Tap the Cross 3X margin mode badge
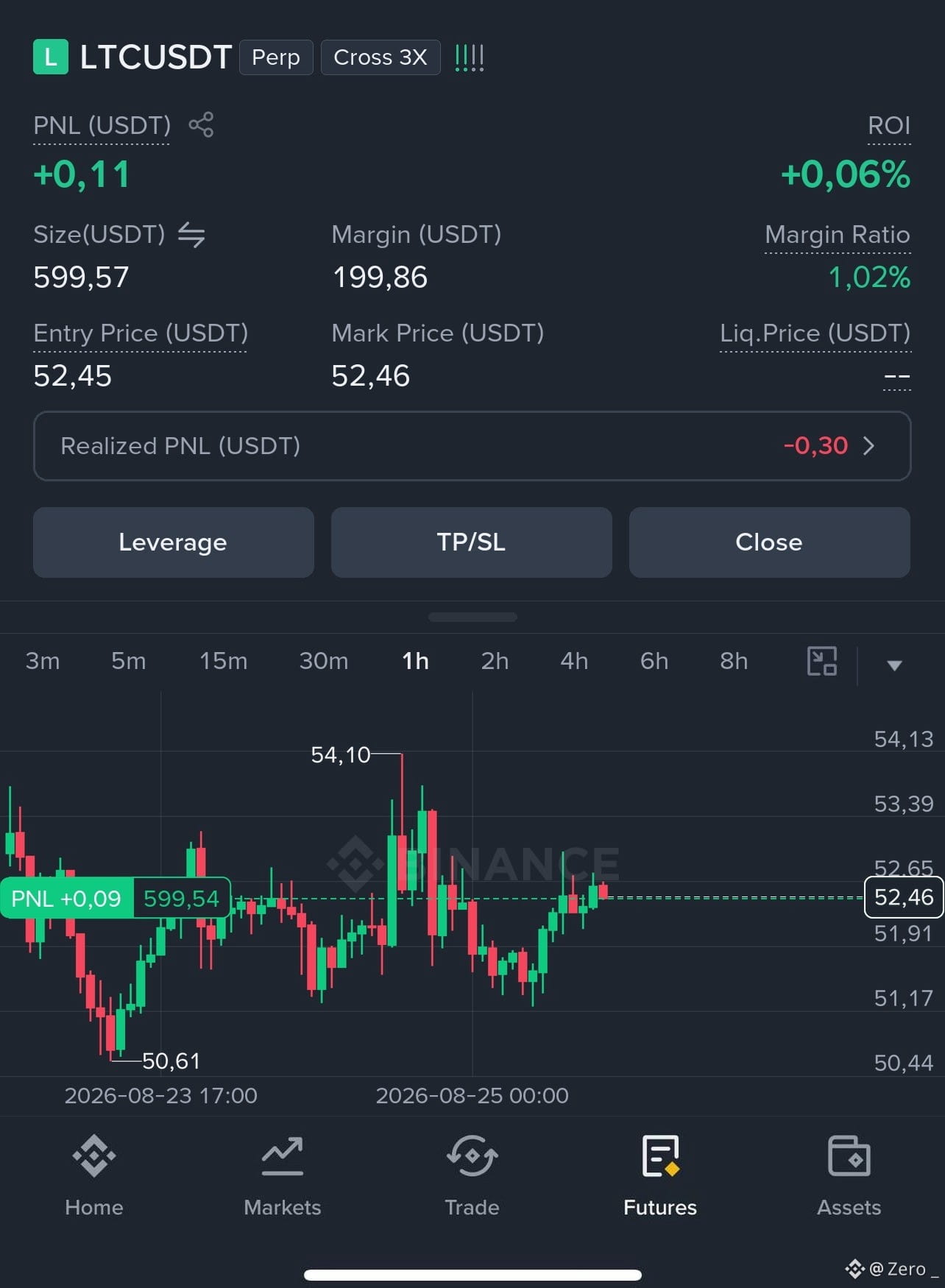The image size is (945, 1288). click(x=381, y=57)
